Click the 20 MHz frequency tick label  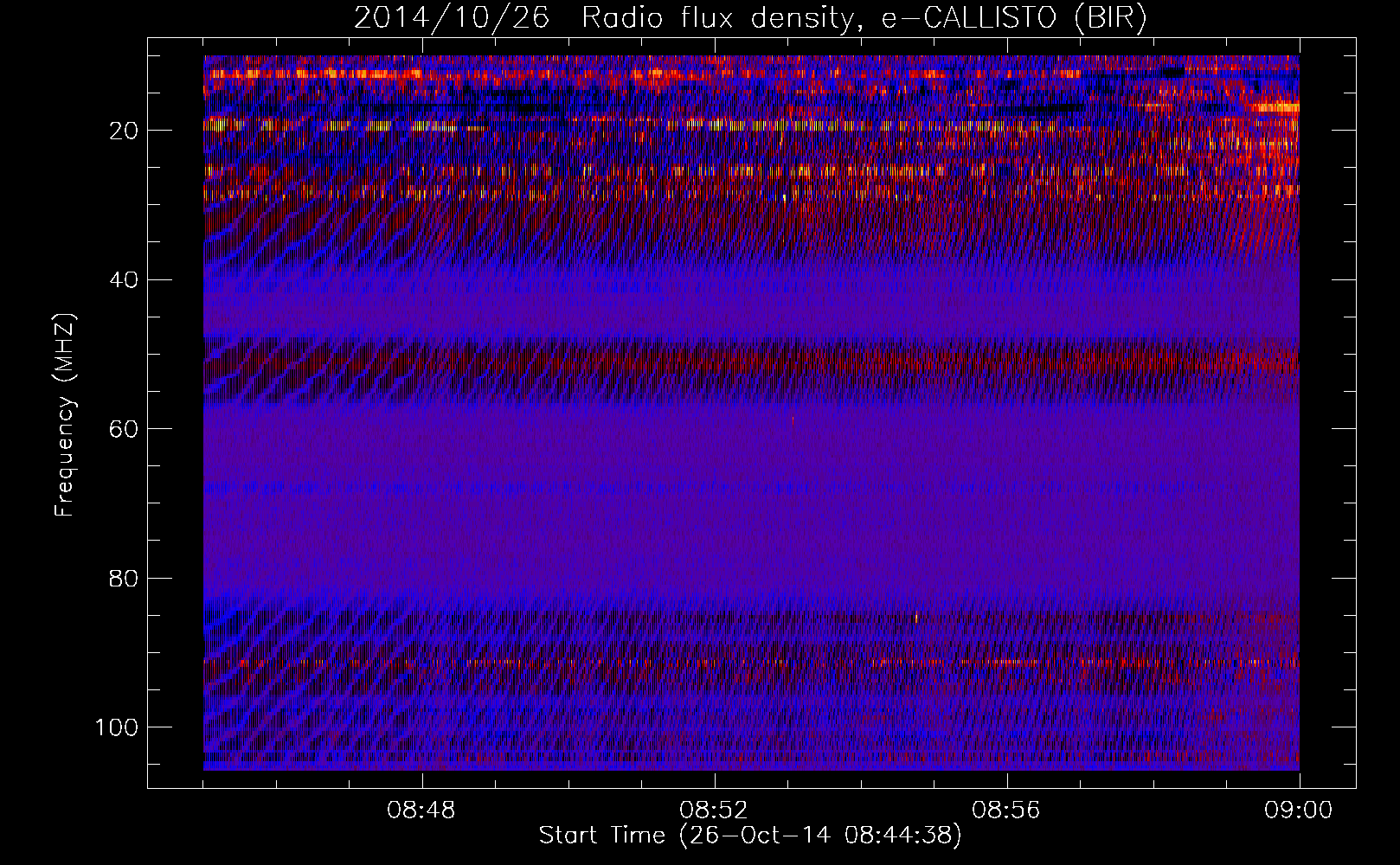tap(125, 131)
